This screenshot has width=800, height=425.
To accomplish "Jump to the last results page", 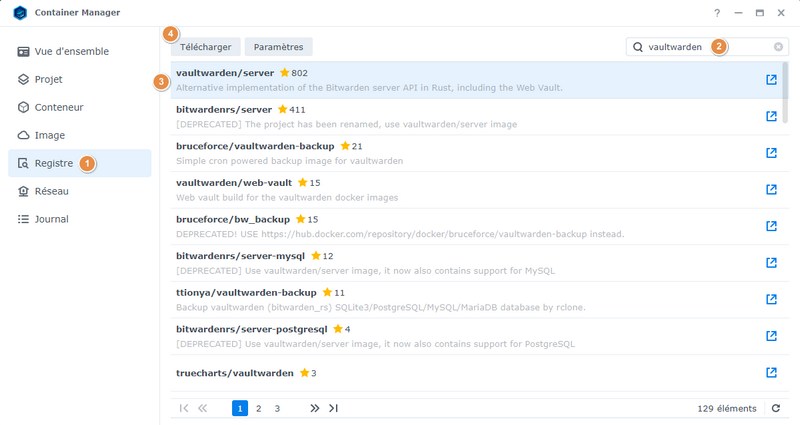I will (x=333, y=408).
